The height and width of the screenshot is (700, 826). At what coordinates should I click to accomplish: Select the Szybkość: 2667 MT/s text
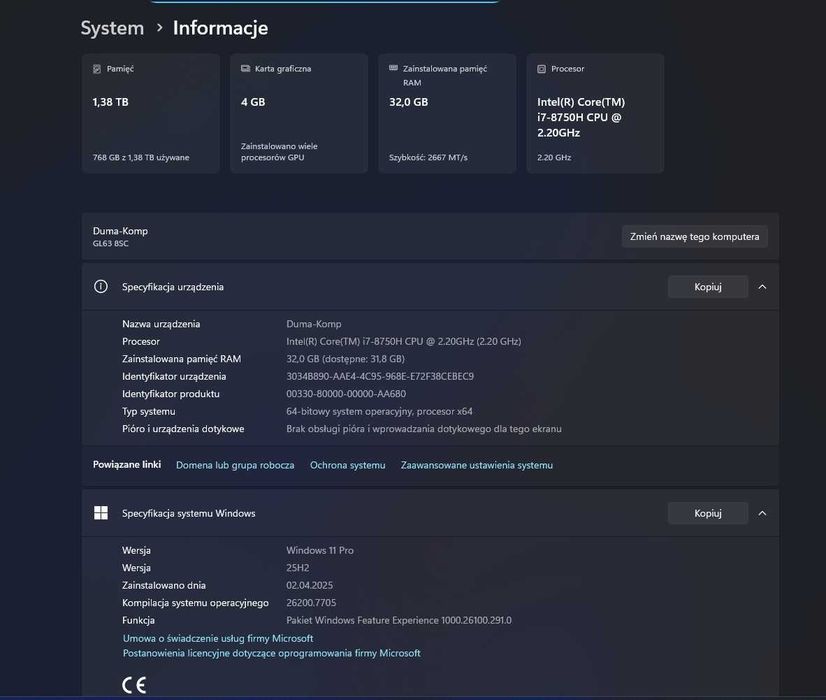[428, 157]
